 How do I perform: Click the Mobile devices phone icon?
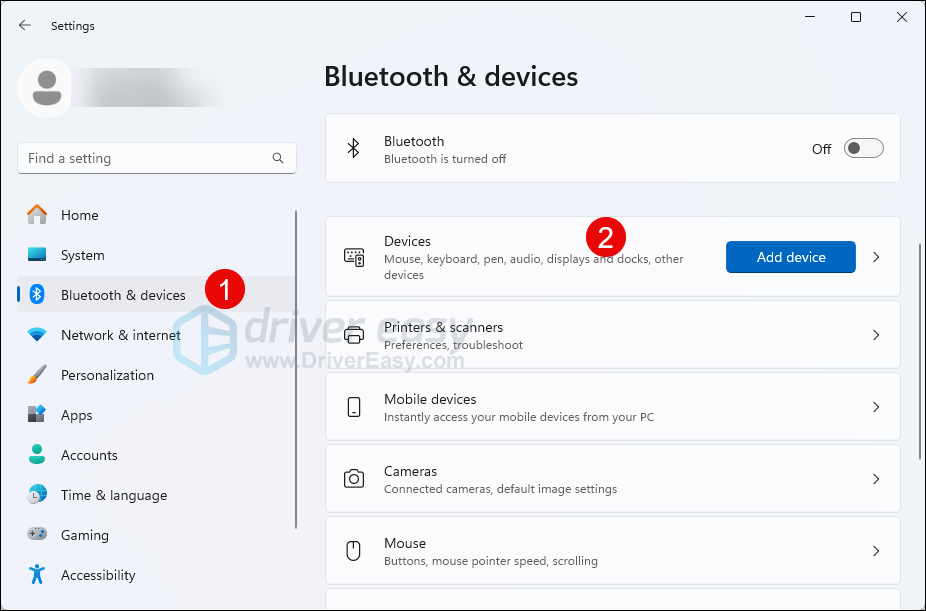coord(354,407)
